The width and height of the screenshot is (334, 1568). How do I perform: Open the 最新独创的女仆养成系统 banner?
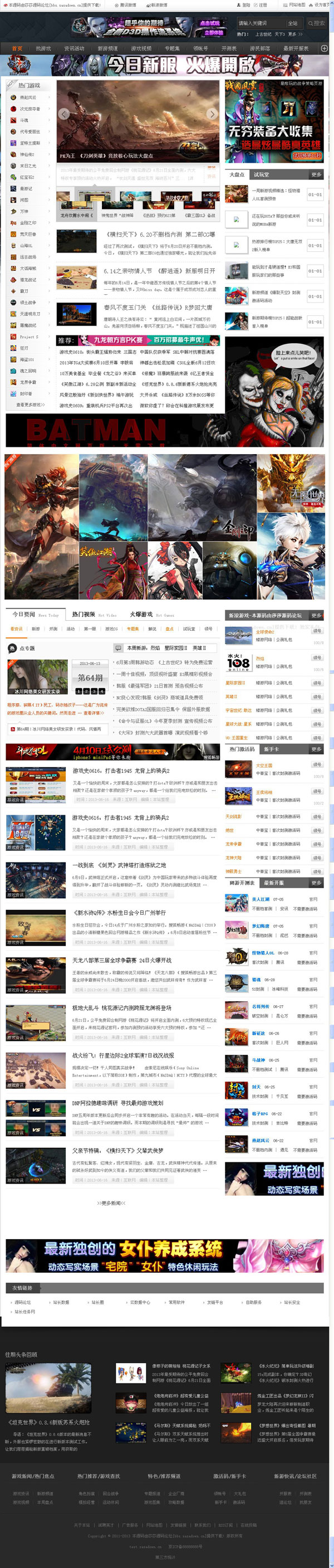[x=164, y=1256]
